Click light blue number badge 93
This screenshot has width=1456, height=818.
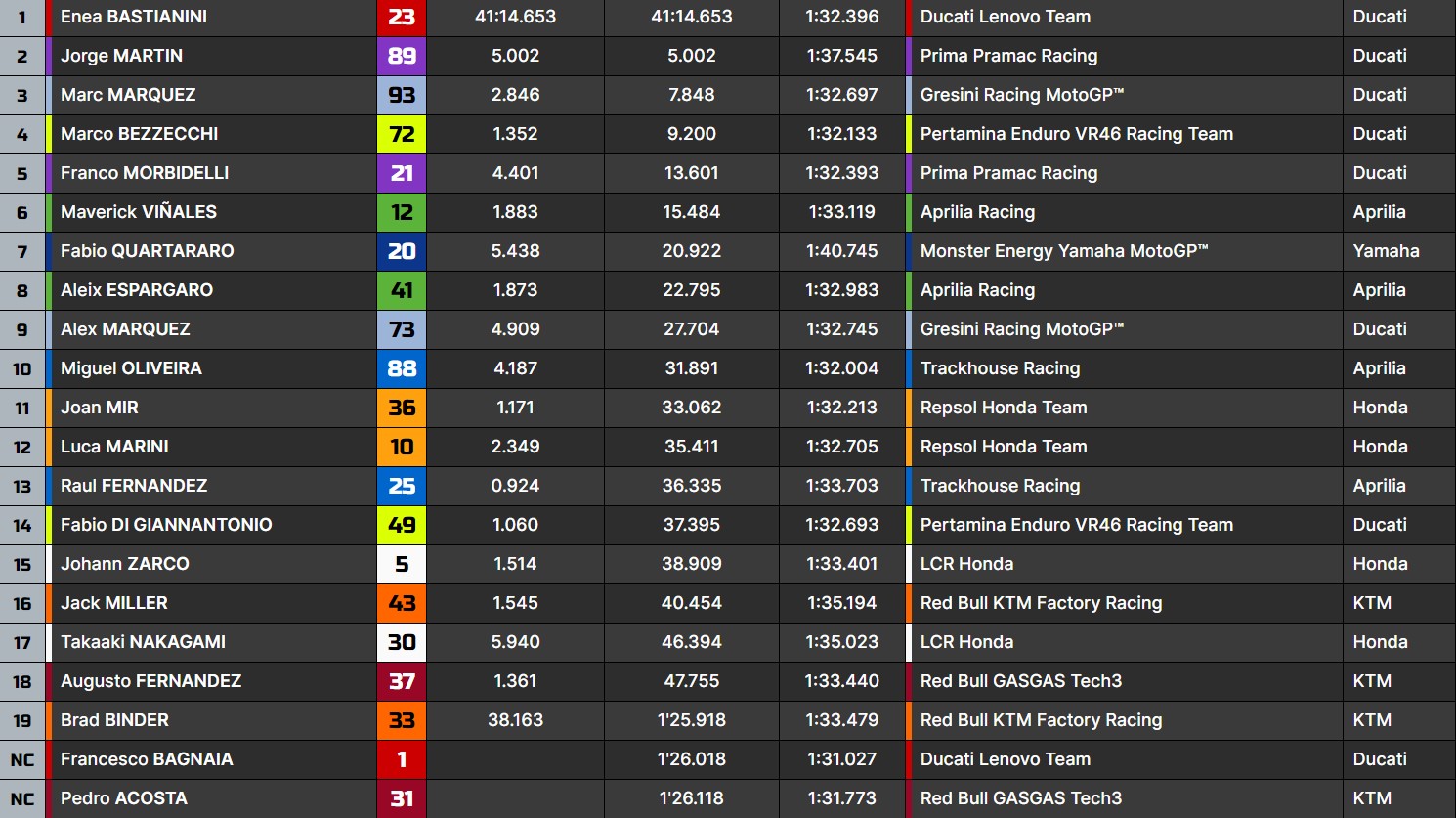402,95
